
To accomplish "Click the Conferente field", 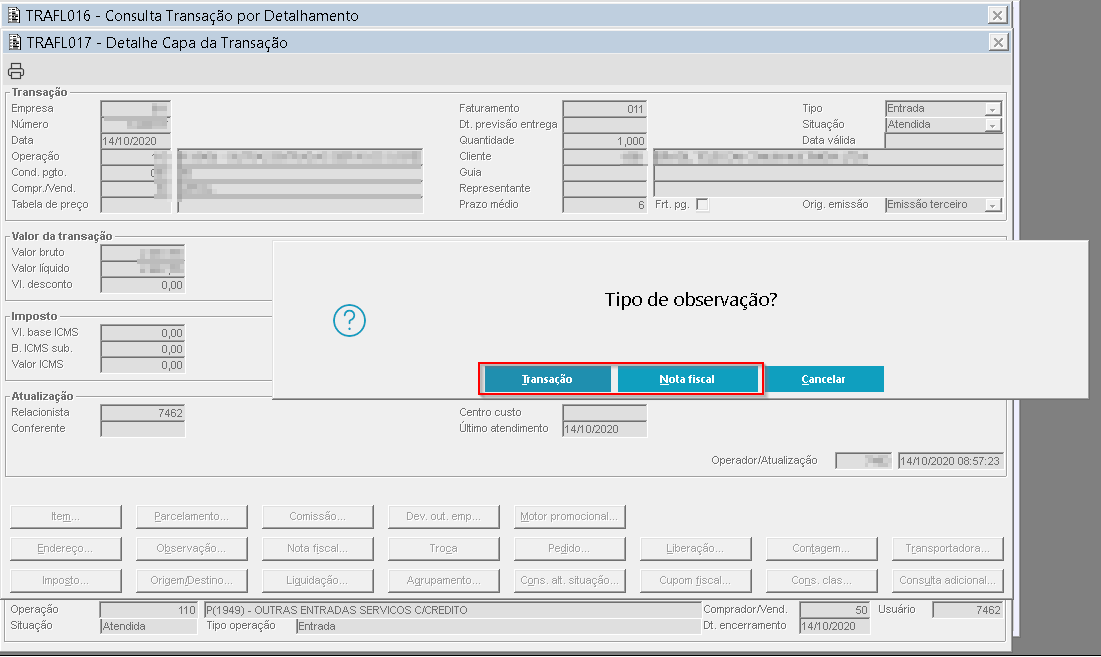I will tap(143, 429).
